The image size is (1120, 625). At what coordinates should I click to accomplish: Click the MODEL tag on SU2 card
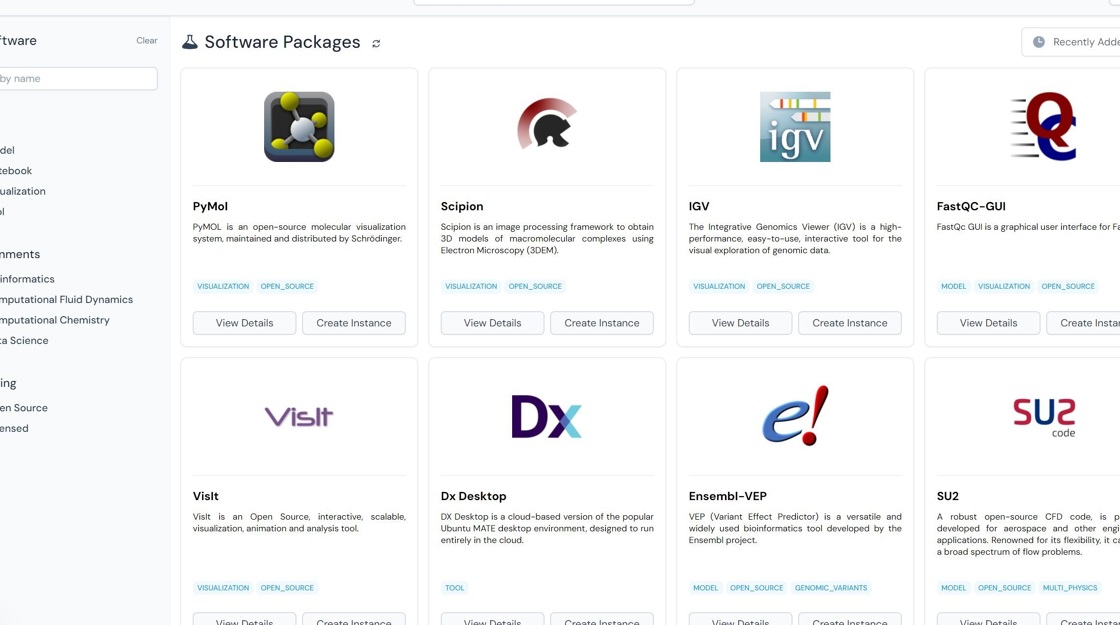954,588
